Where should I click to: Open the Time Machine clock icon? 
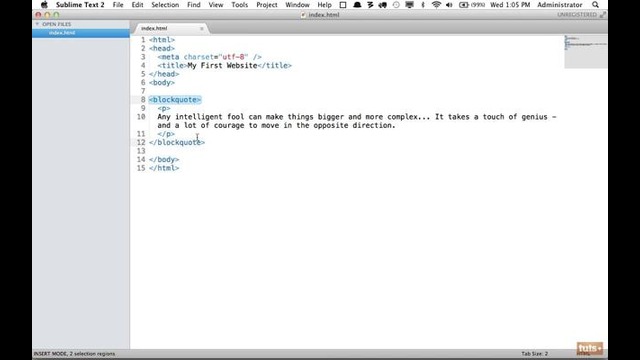(396, 5)
